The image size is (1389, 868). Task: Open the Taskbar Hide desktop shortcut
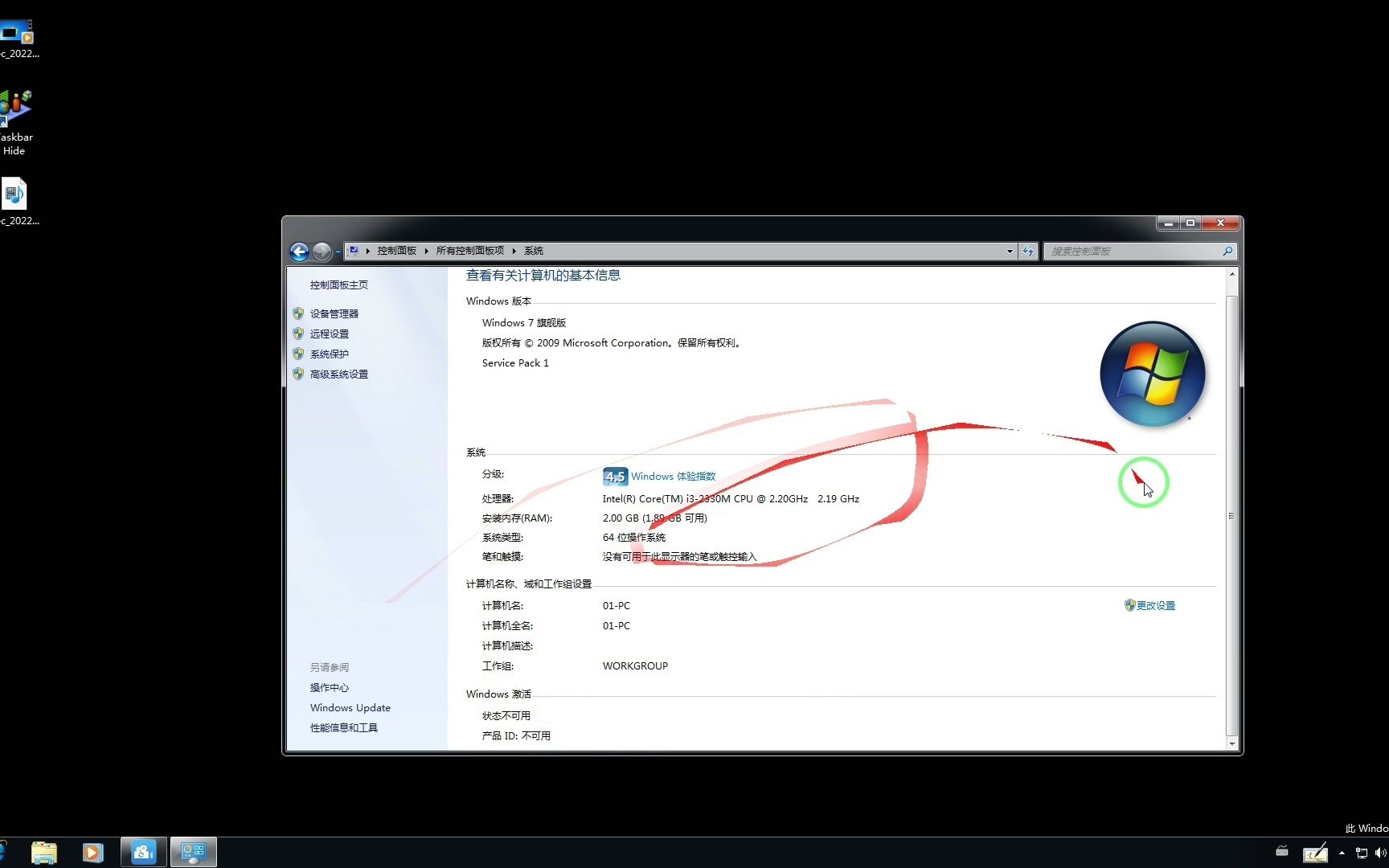(16, 122)
